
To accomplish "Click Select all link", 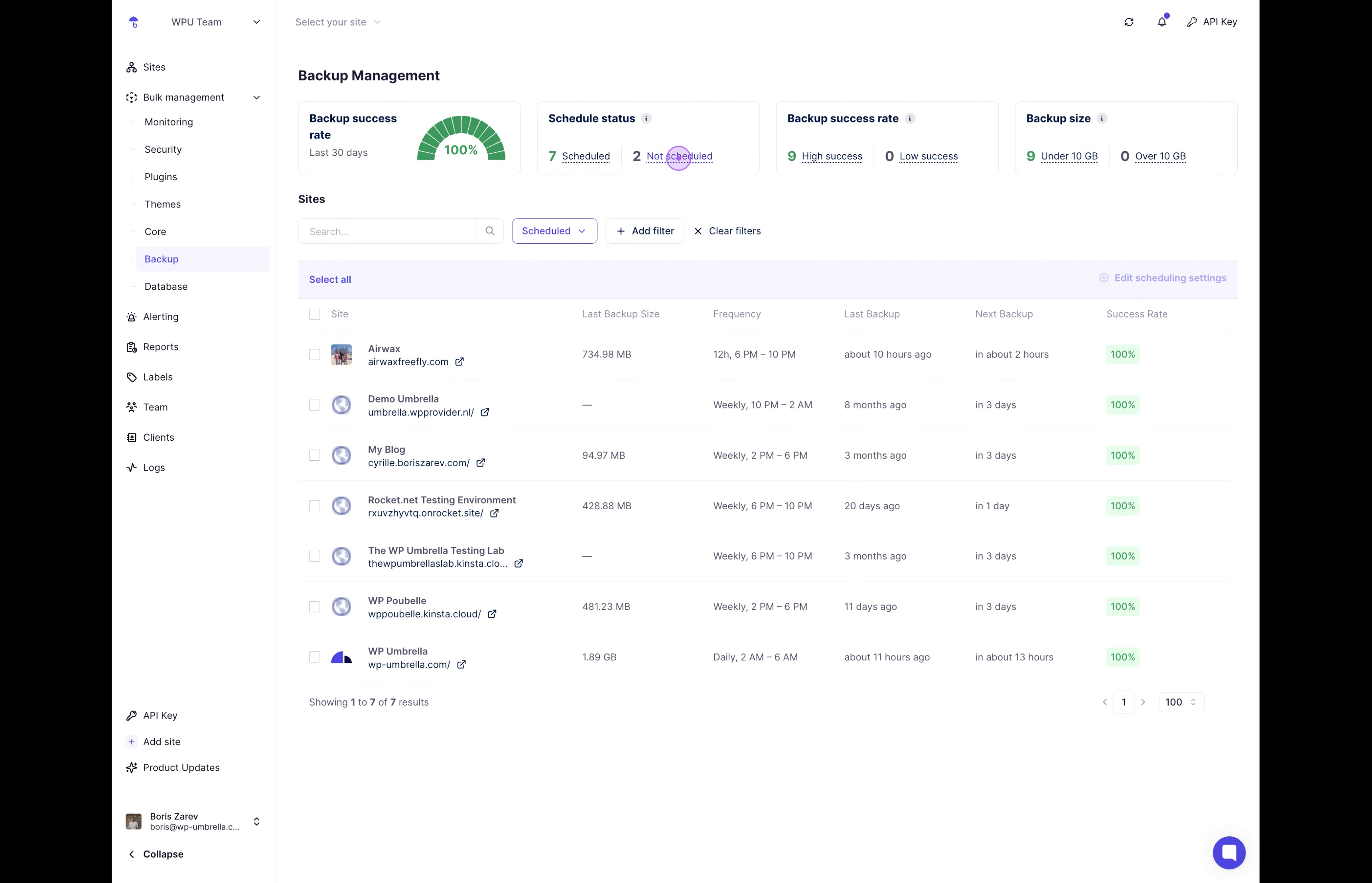I will [x=330, y=280].
